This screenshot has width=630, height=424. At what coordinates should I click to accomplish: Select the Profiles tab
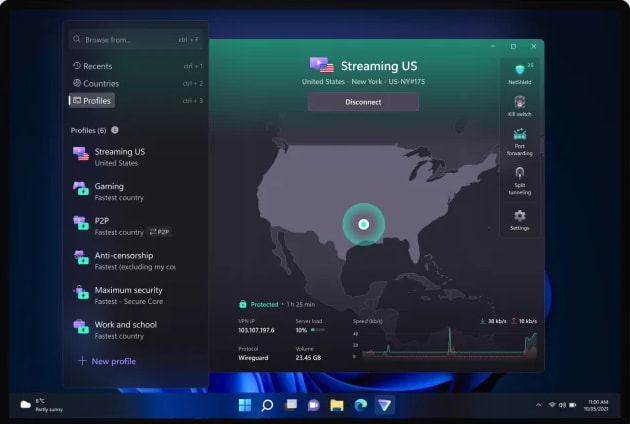point(92,100)
